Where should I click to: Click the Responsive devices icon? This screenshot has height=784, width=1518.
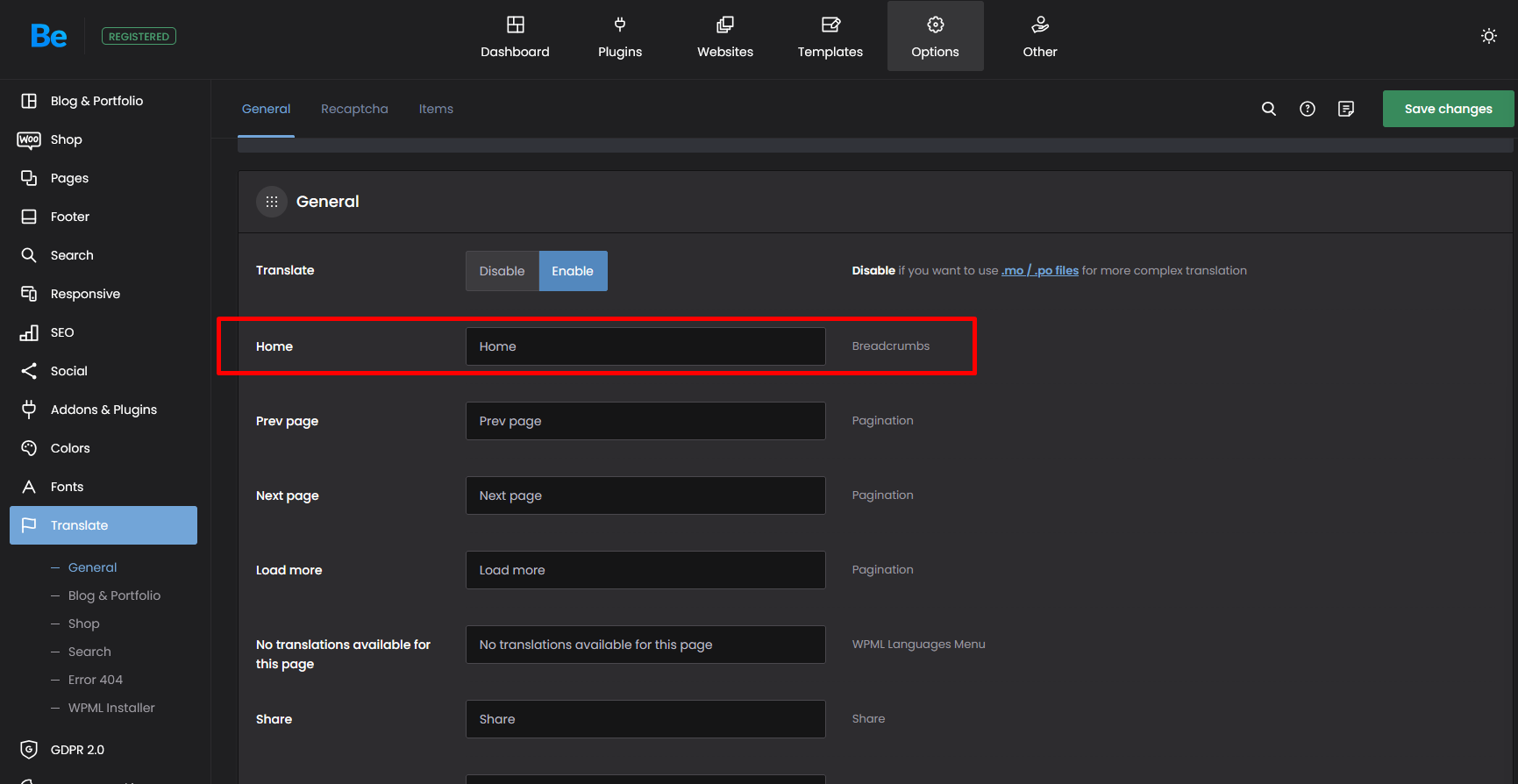[x=29, y=294]
